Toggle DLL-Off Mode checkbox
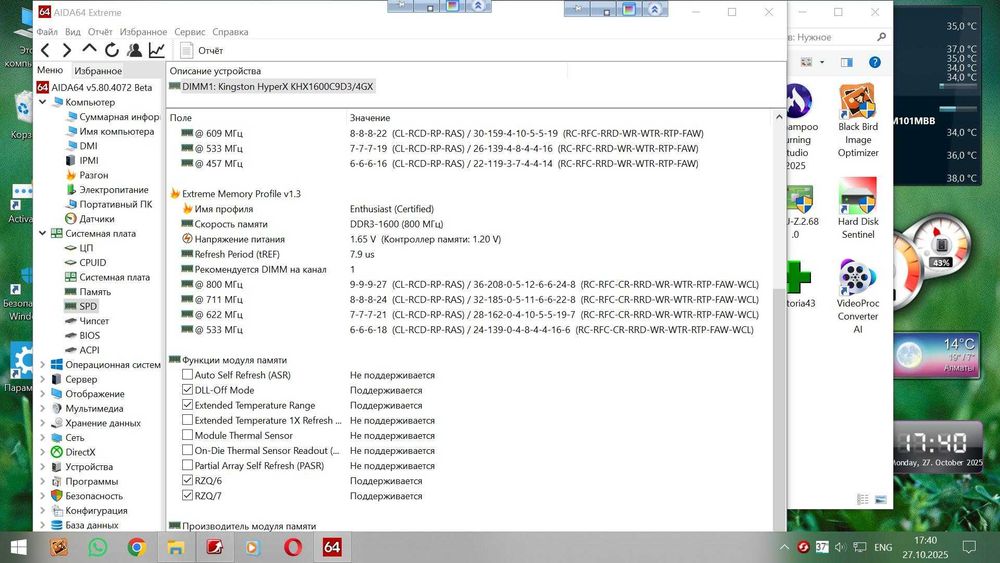 (188, 390)
